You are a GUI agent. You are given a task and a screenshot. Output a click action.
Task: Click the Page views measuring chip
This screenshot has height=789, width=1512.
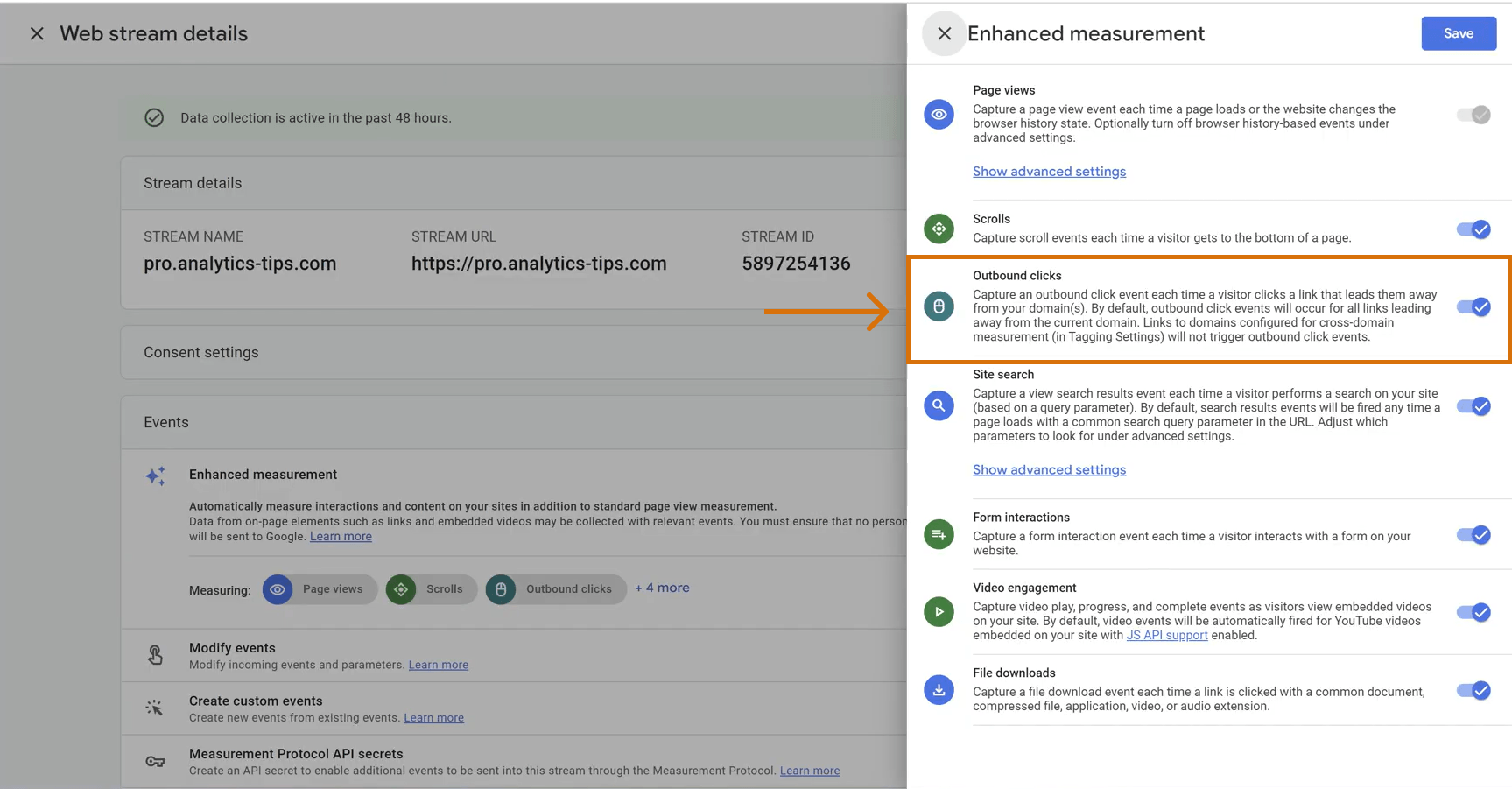pyautogui.click(x=320, y=589)
